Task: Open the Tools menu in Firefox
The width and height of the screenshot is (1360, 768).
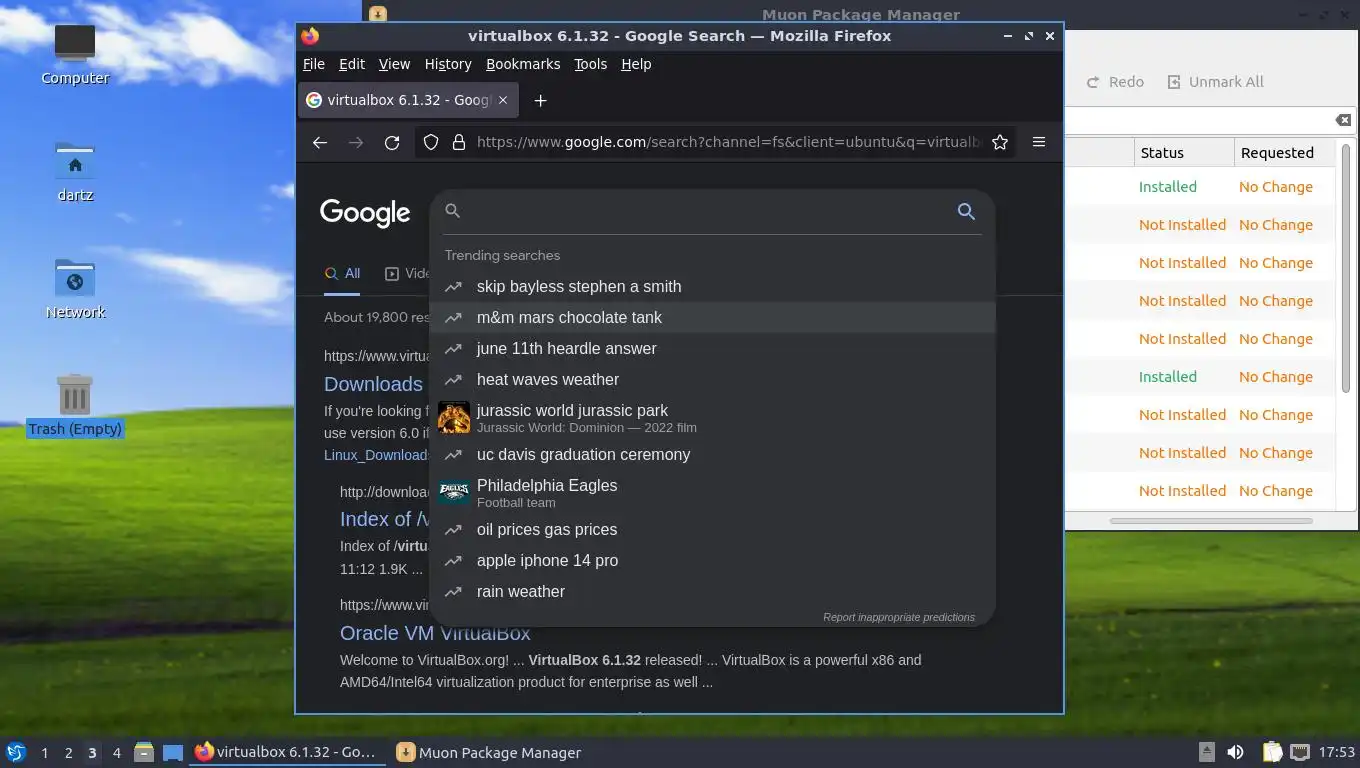Action: tap(590, 64)
